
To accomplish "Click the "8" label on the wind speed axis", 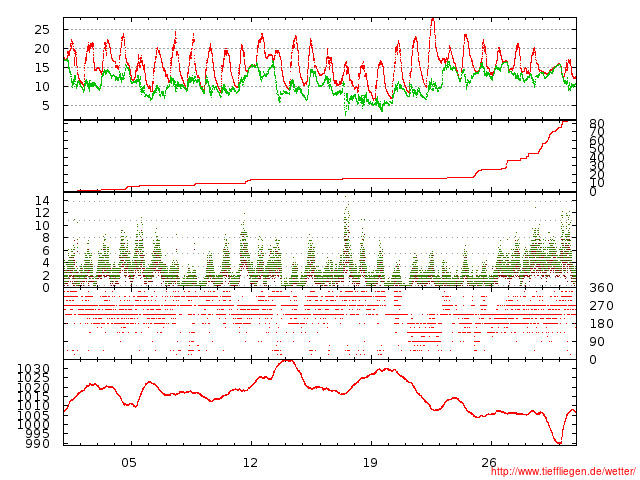I will click(46, 238).
